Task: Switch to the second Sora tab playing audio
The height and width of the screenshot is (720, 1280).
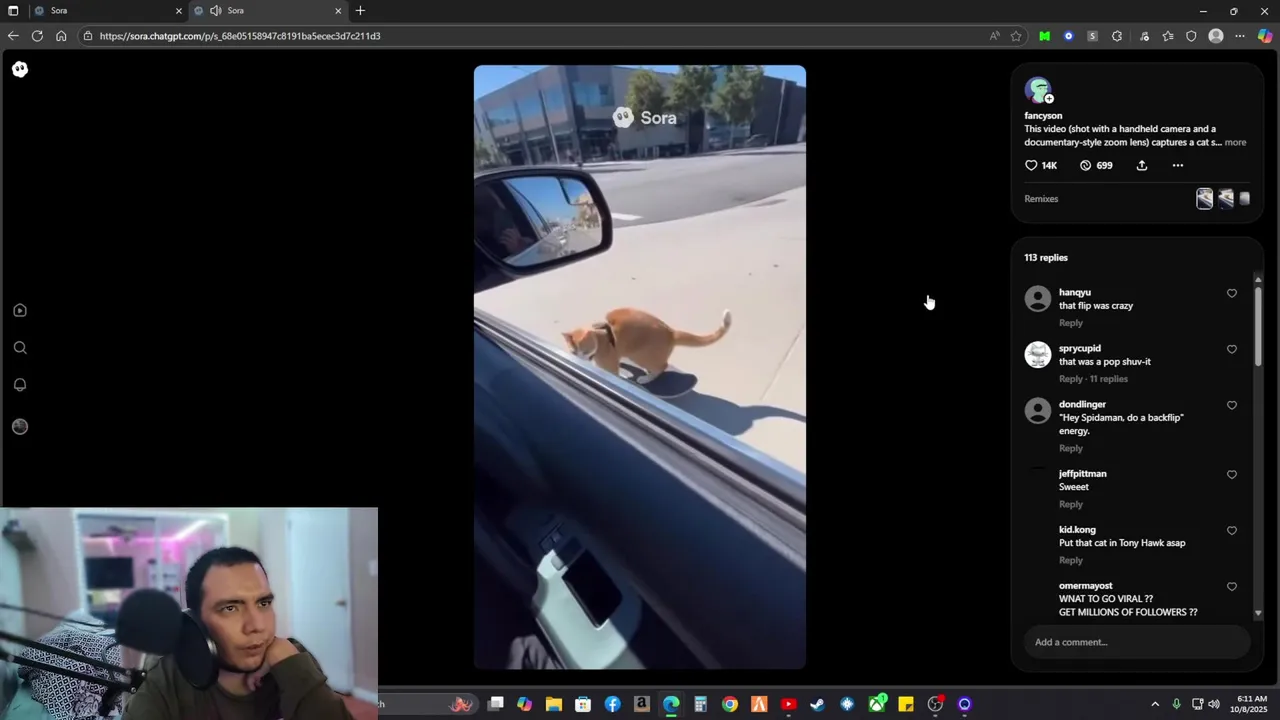Action: pos(267,11)
